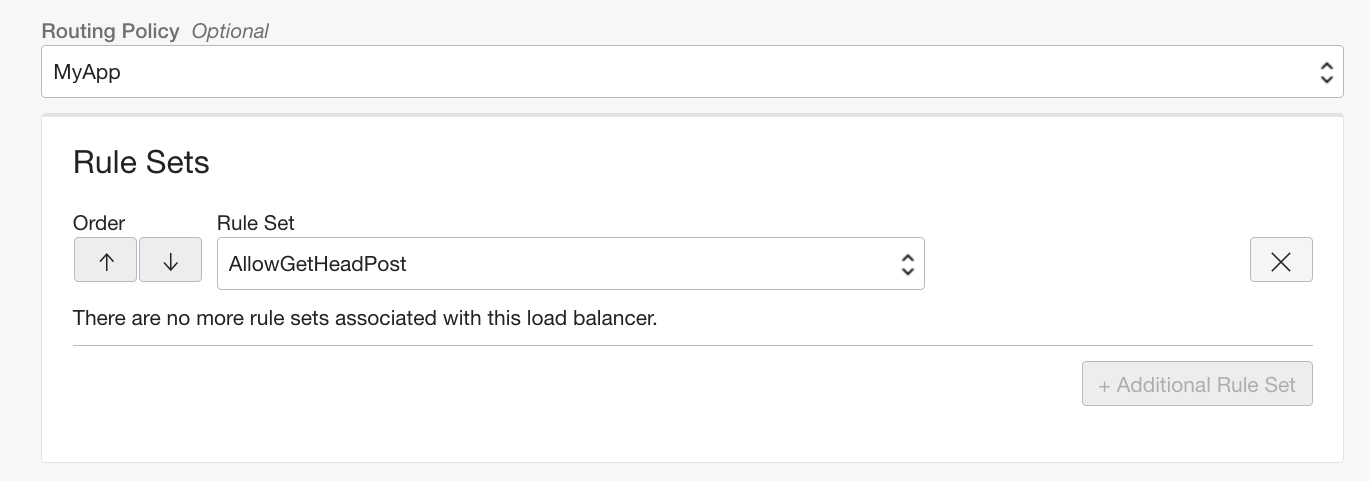Click the Order column label
Viewport: 1370px width, 481px height.
coord(99,223)
